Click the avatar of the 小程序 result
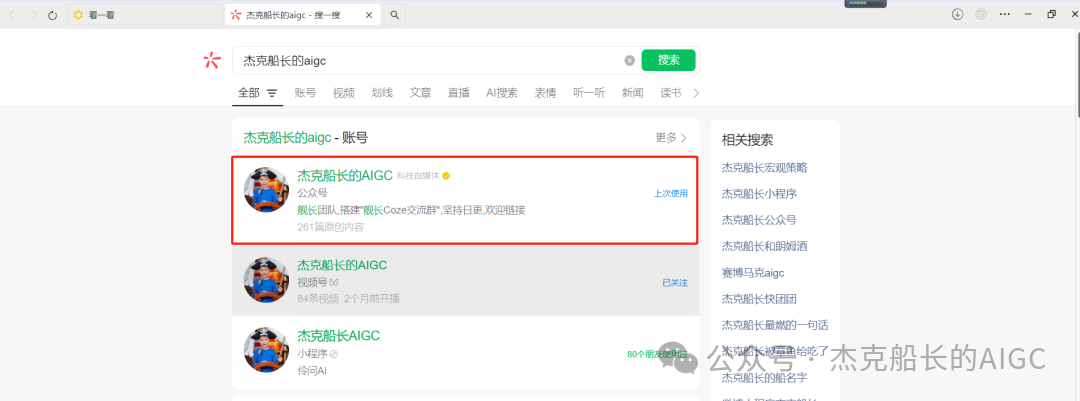The height and width of the screenshot is (401, 1080). pyautogui.click(x=265, y=350)
